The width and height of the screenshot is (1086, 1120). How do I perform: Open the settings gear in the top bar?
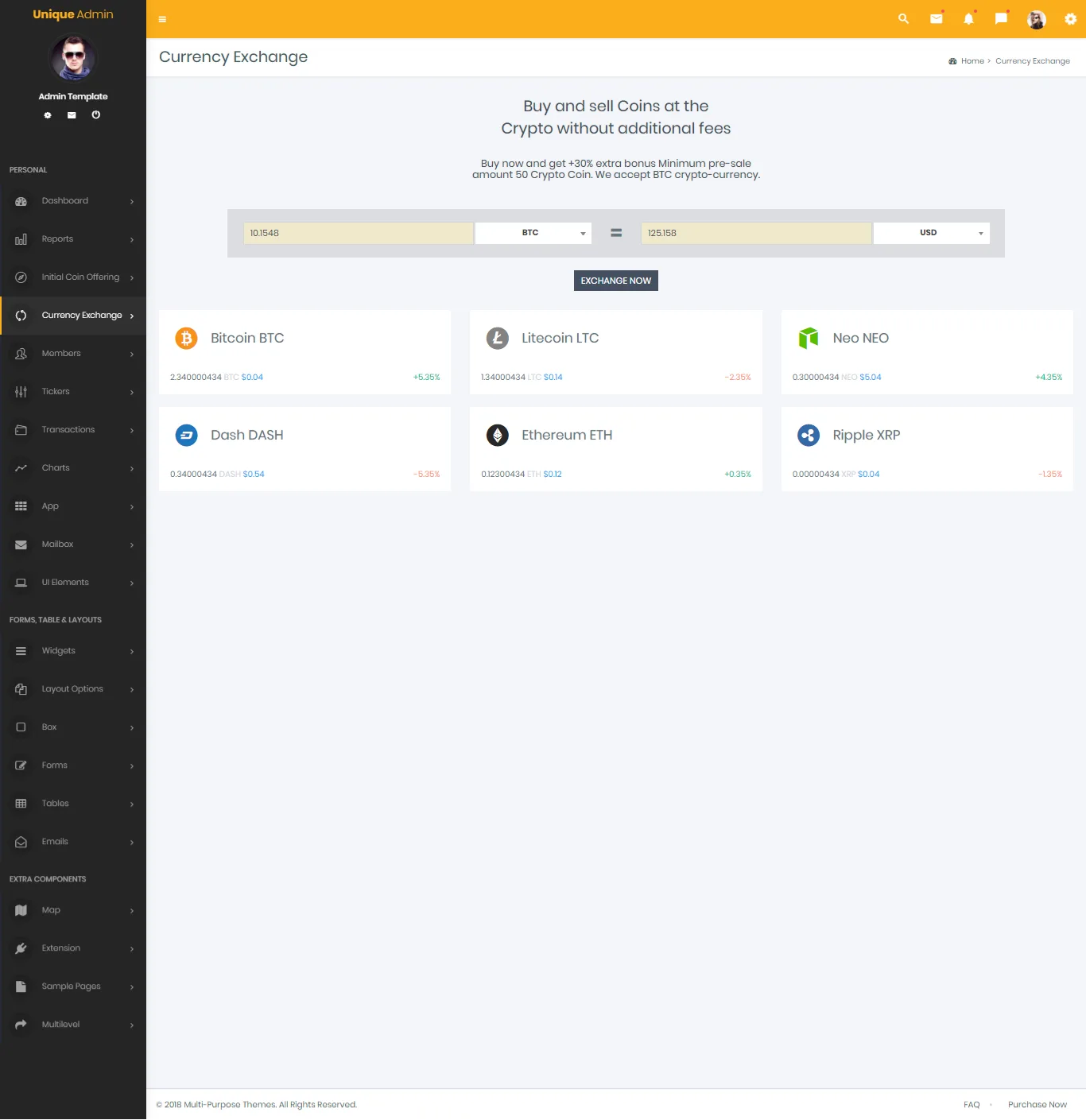point(1070,18)
